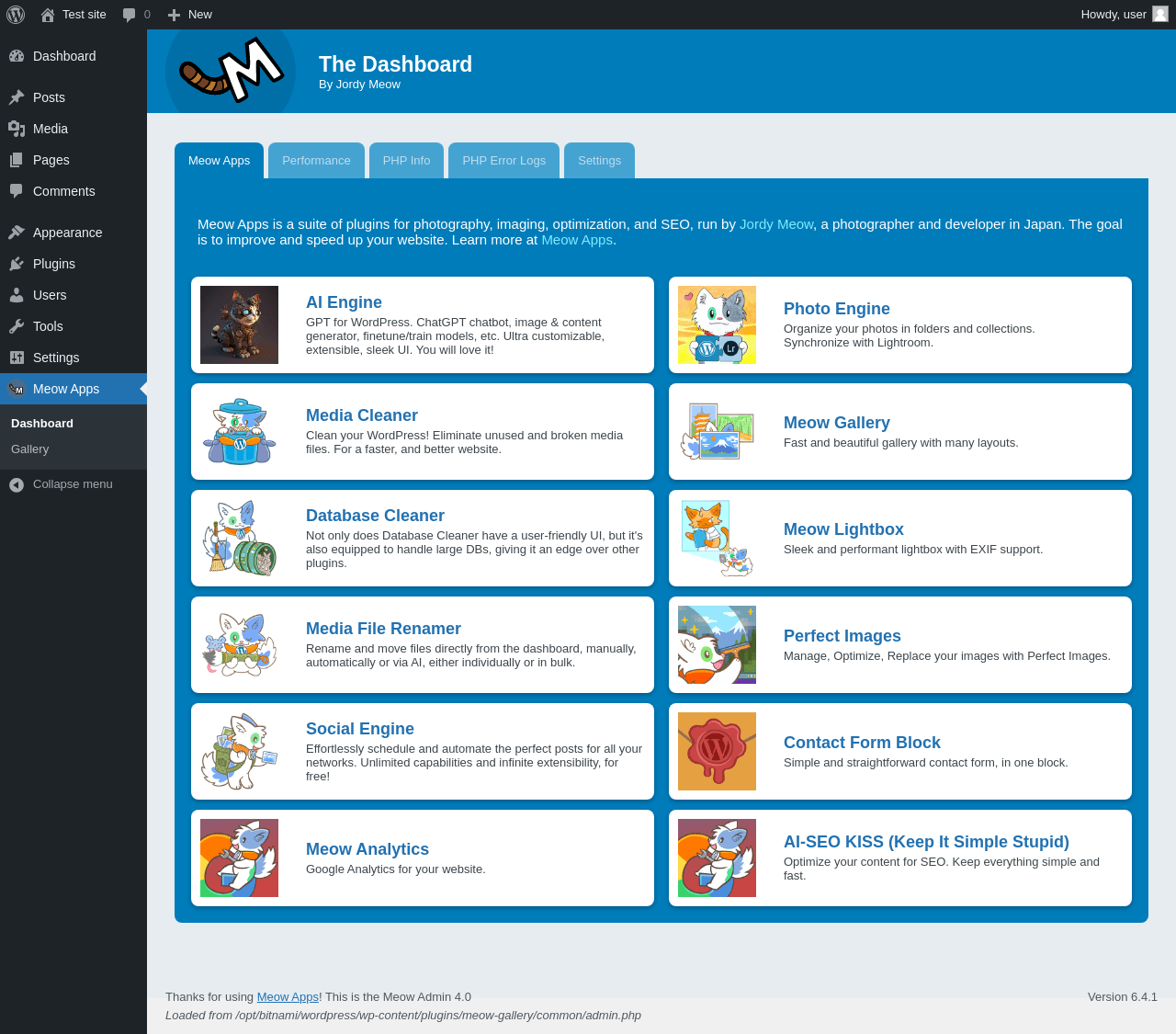The image size is (1176, 1034).
Task: Click the Dashboard gauge icon in sidebar
Action: (17, 56)
